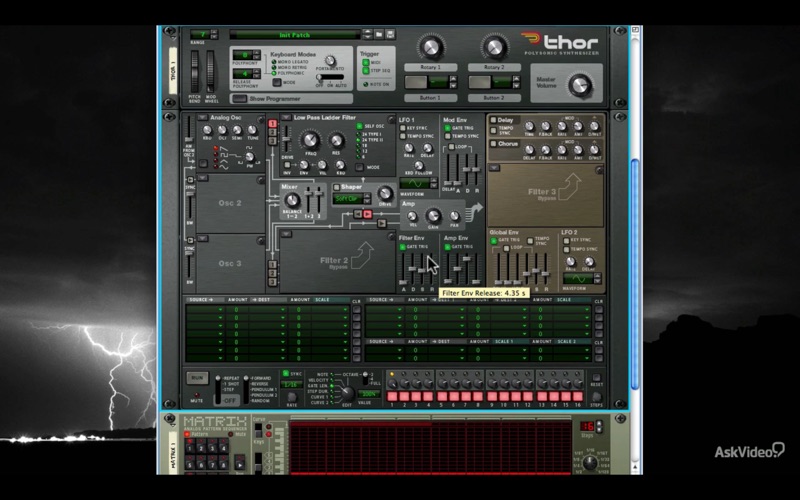Click Matrix pattern button 1
The image size is (800, 500).
pos(190,448)
